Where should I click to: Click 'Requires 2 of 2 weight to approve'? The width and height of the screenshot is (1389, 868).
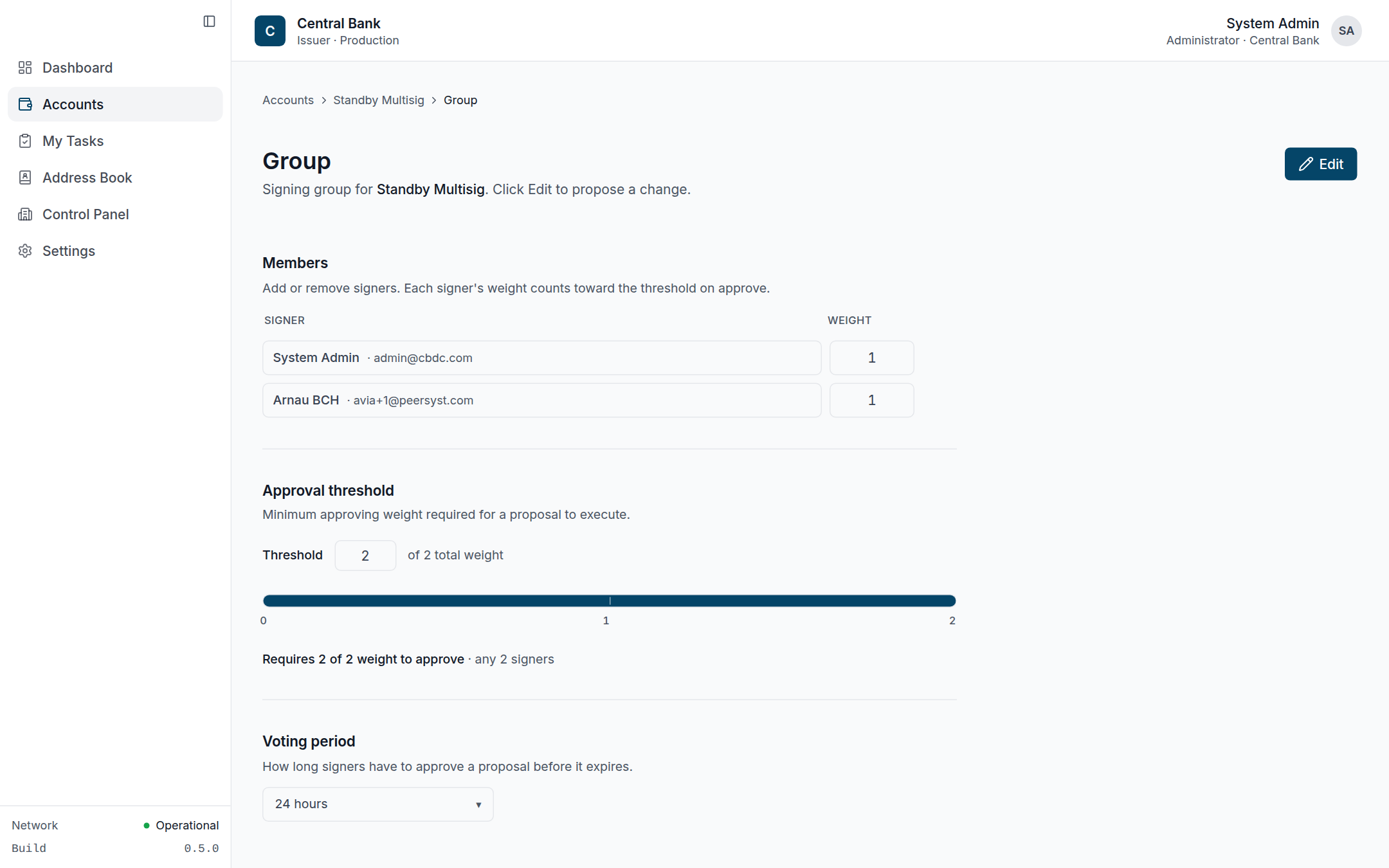363,659
